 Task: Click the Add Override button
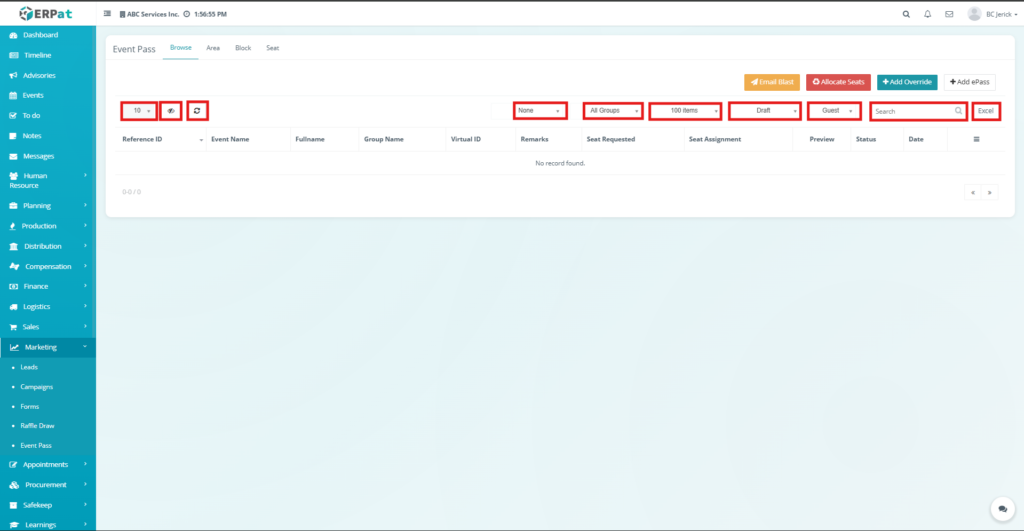coord(907,82)
